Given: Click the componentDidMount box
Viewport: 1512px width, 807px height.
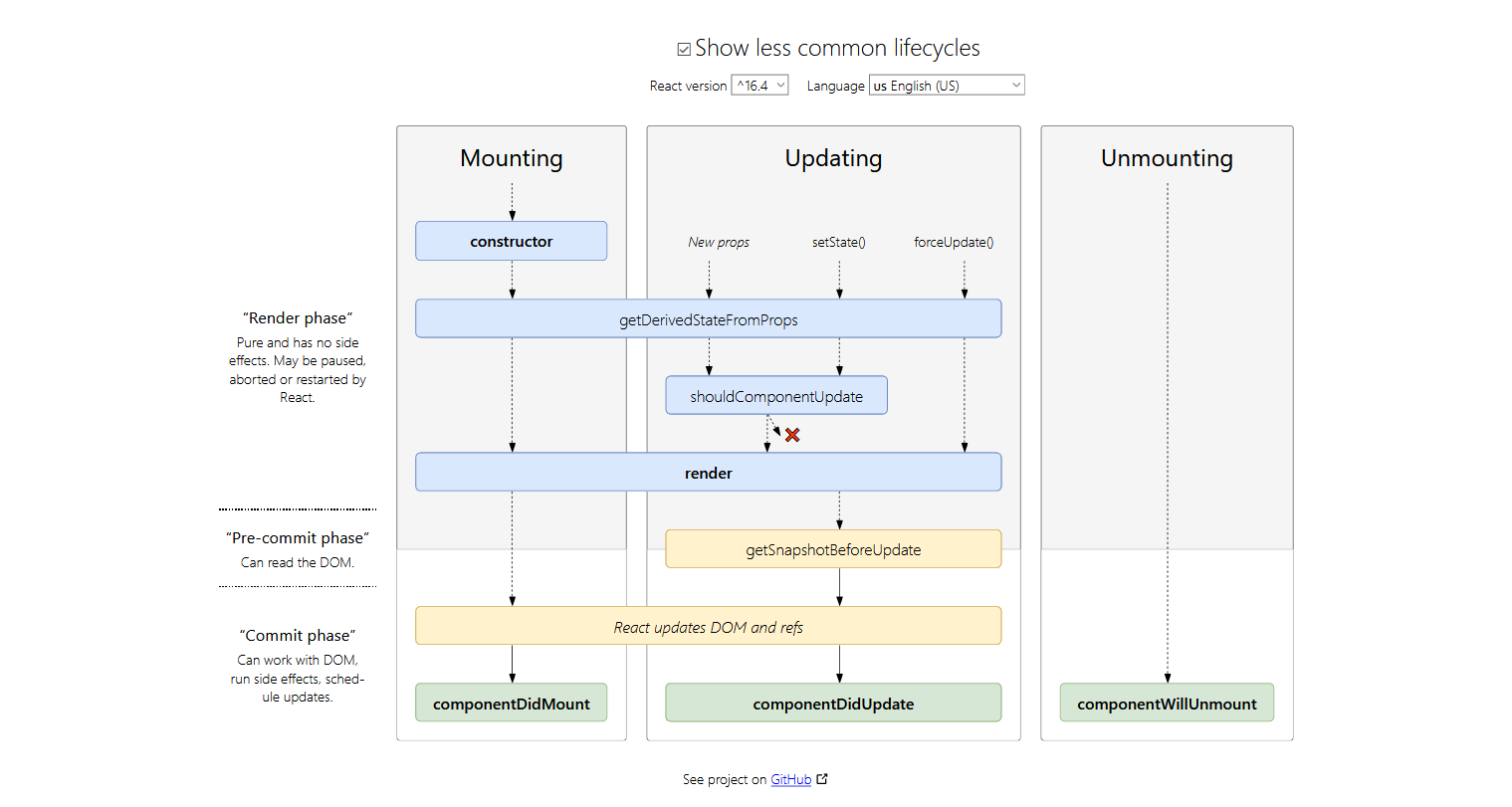Looking at the screenshot, I should [x=511, y=703].
